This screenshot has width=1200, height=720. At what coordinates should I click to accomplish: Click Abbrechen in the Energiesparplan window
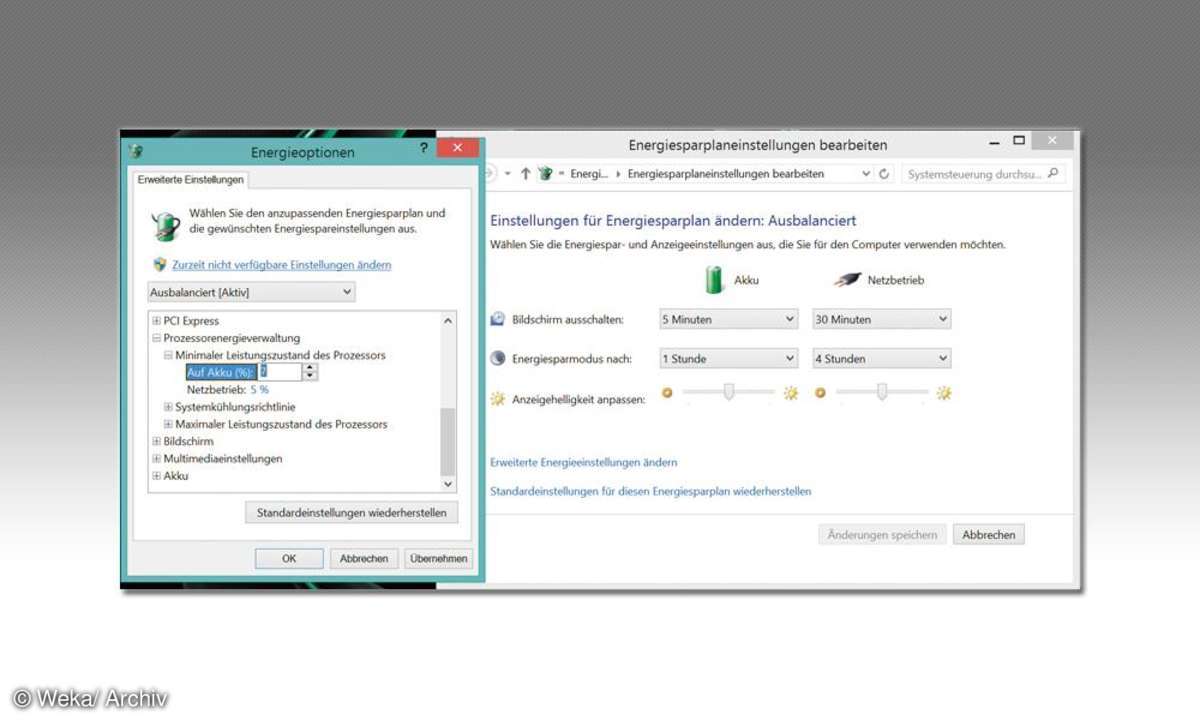[988, 535]
